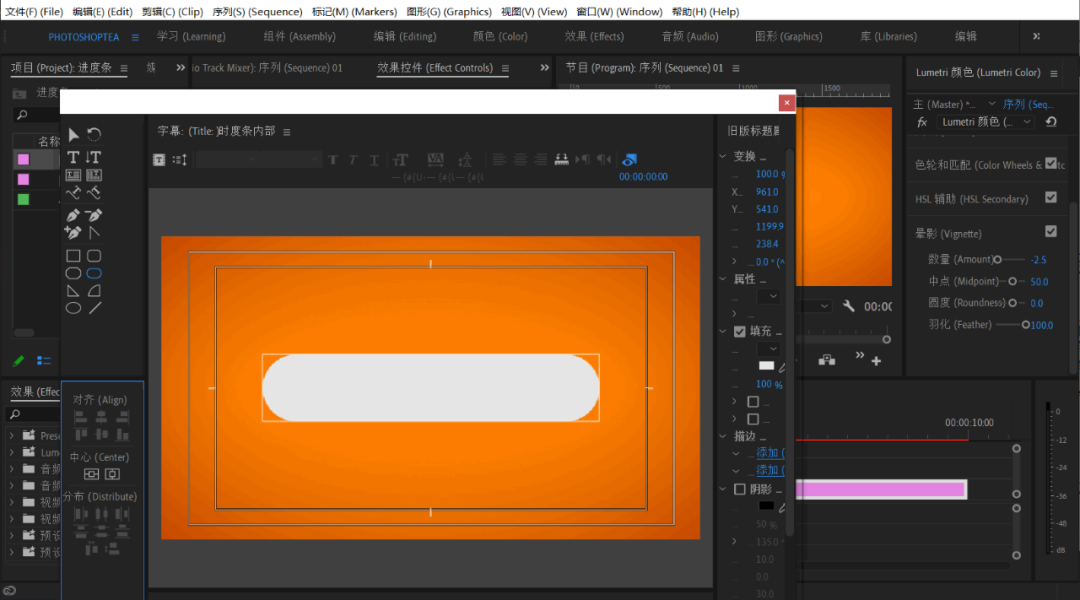1080x600 pixels.
Task: Switch to the 效果 (Effects) workspace tab
Action: 594,36
